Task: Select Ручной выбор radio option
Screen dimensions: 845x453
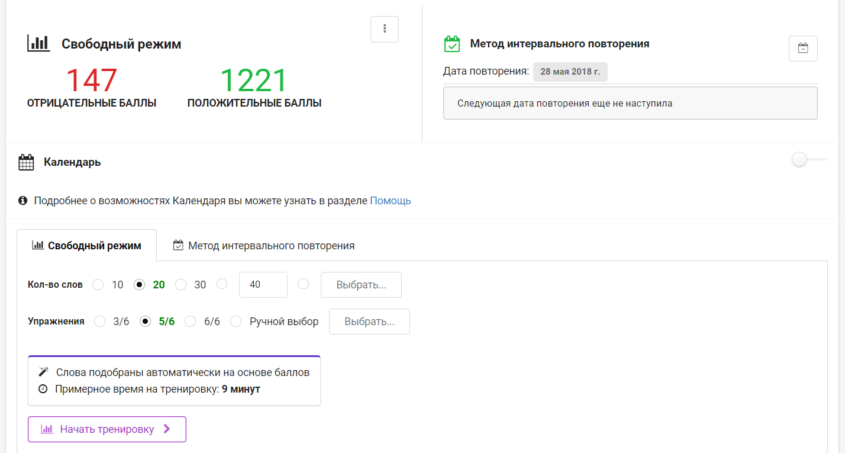Action: [x=236, y=321]
